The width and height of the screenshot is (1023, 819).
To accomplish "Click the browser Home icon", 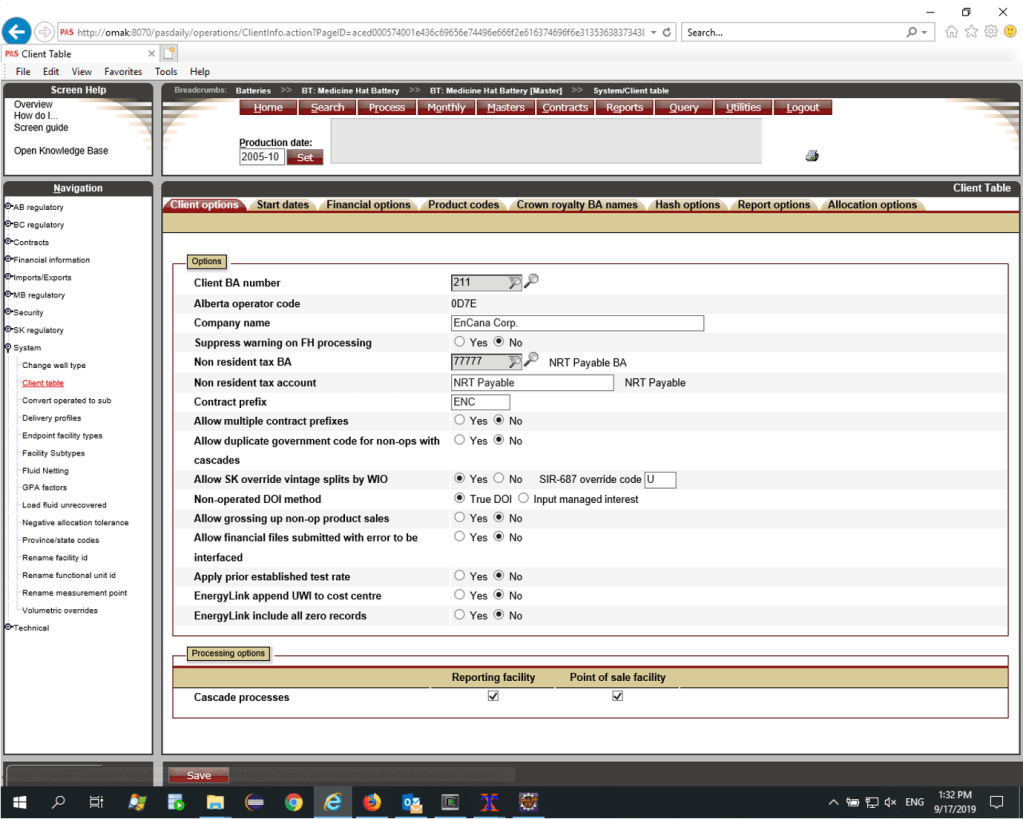I will [952, 32].
